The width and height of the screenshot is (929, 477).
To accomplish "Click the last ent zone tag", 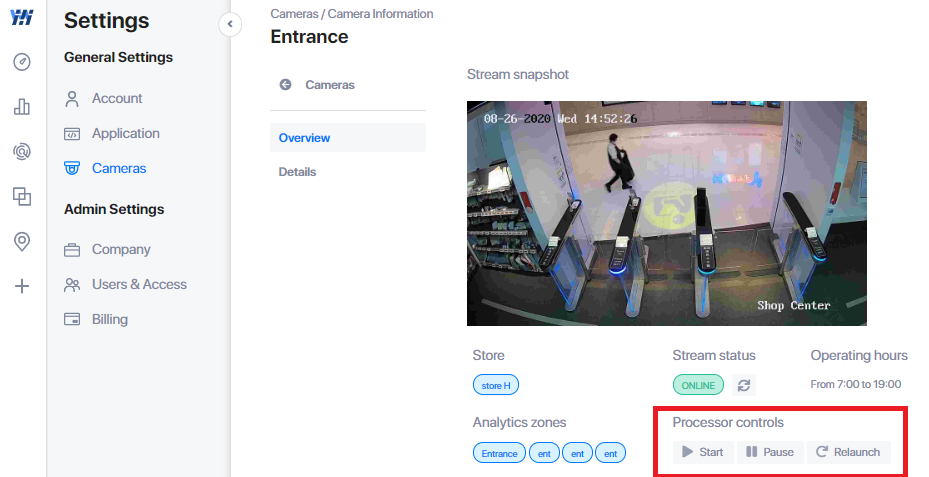I will point(610,454).
